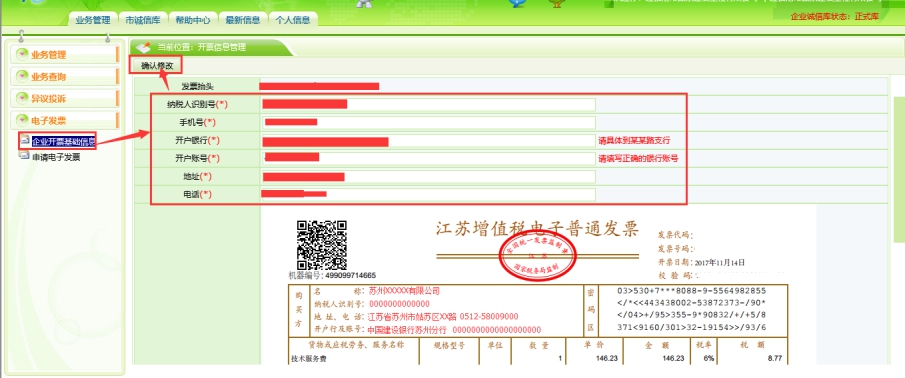Click the green arrow icon beside 电子发票
The height and width of the screenshot is (378, 905).
[23, 120]
